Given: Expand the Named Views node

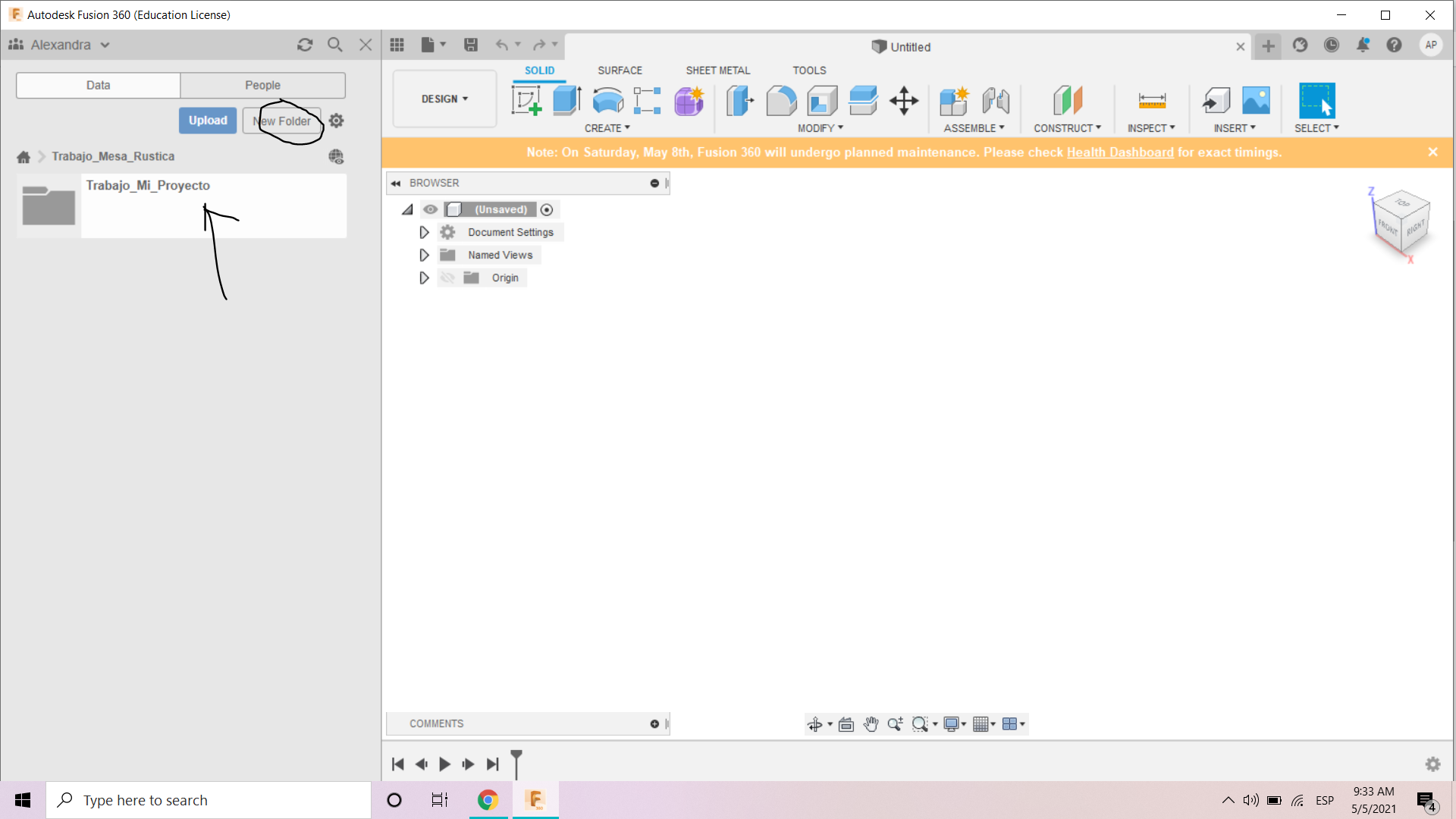Looking at the screenshot, I should tap(424, 255).
